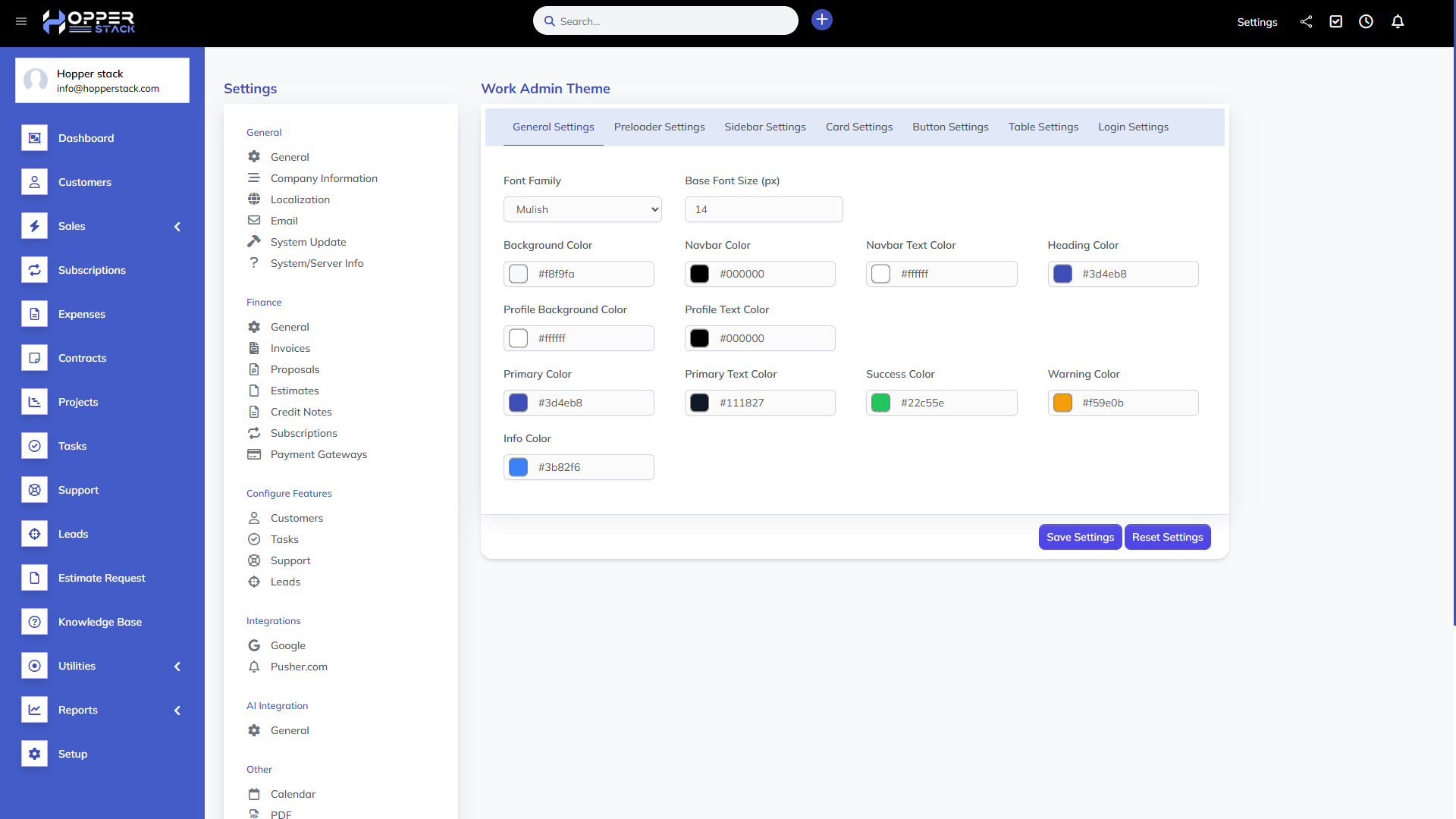1456x819 pixels.
Task: Click the hamburger menu icon
Action: tap(21, 21)
